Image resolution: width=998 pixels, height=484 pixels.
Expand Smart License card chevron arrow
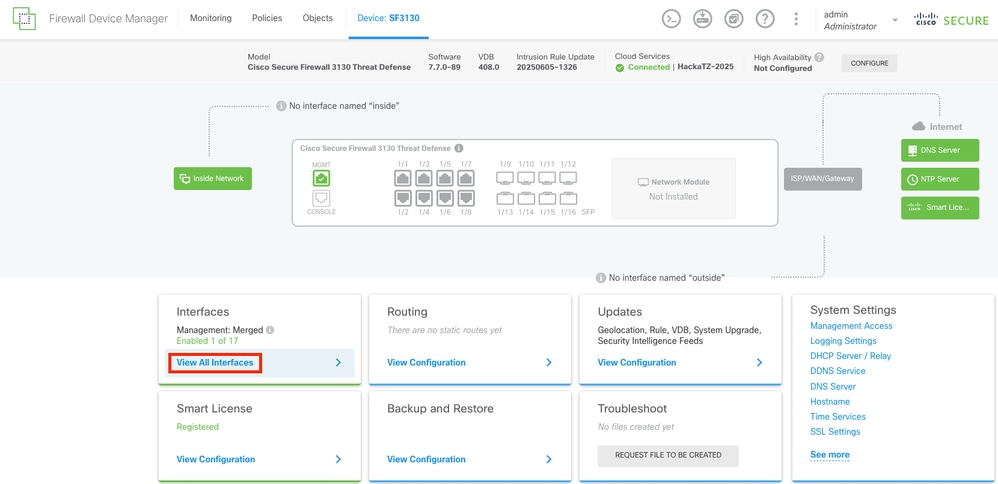click(x=338, y=459)
